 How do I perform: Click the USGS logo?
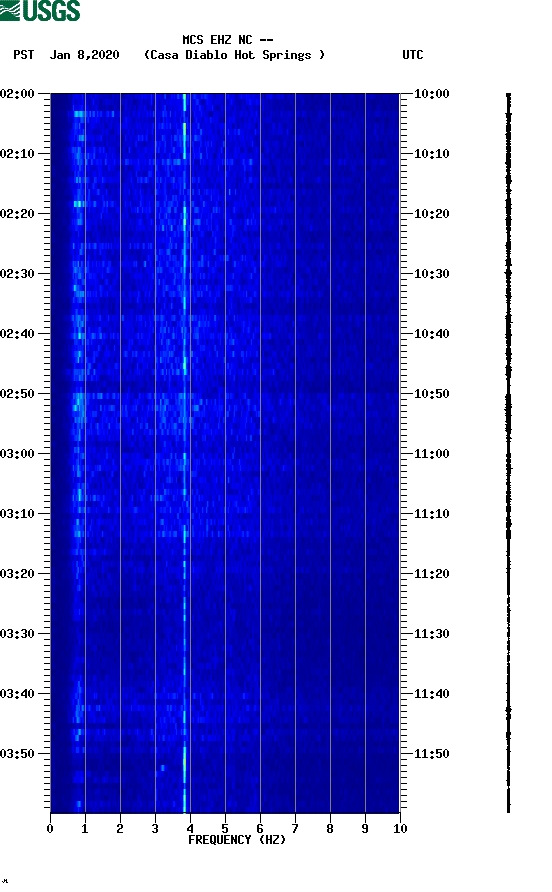click(40, 10)
